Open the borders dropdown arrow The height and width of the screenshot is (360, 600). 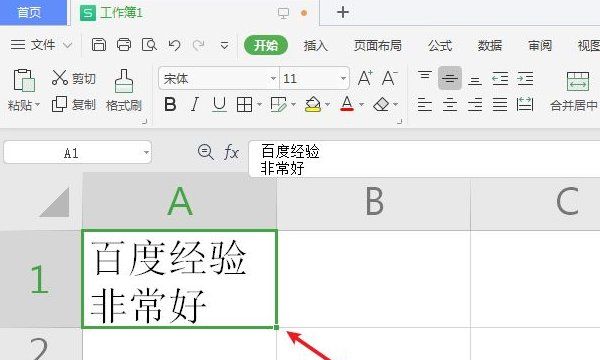tap(259, 104)
